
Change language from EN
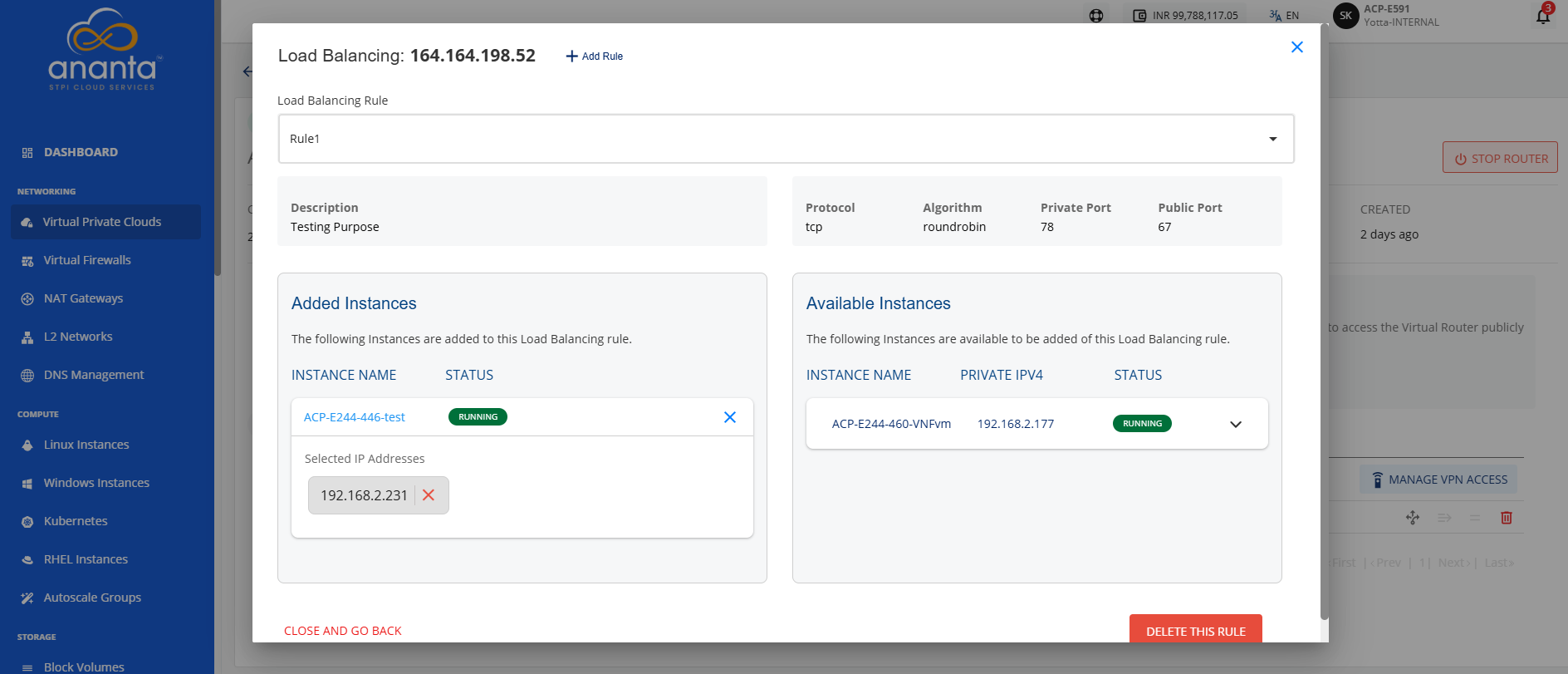click(1284, 16)
